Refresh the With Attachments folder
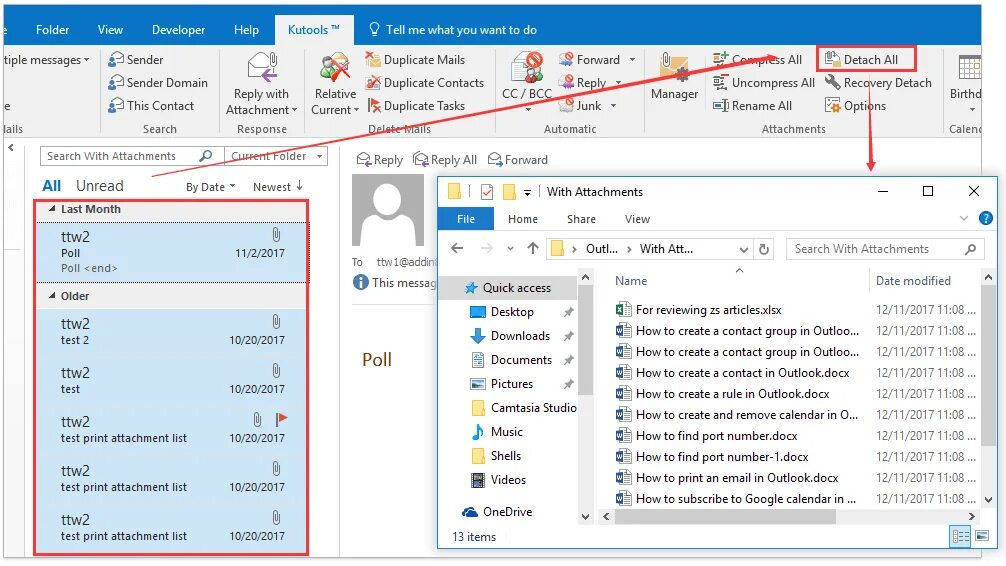This screenshot has width=1006, height=566. point(763,249)
